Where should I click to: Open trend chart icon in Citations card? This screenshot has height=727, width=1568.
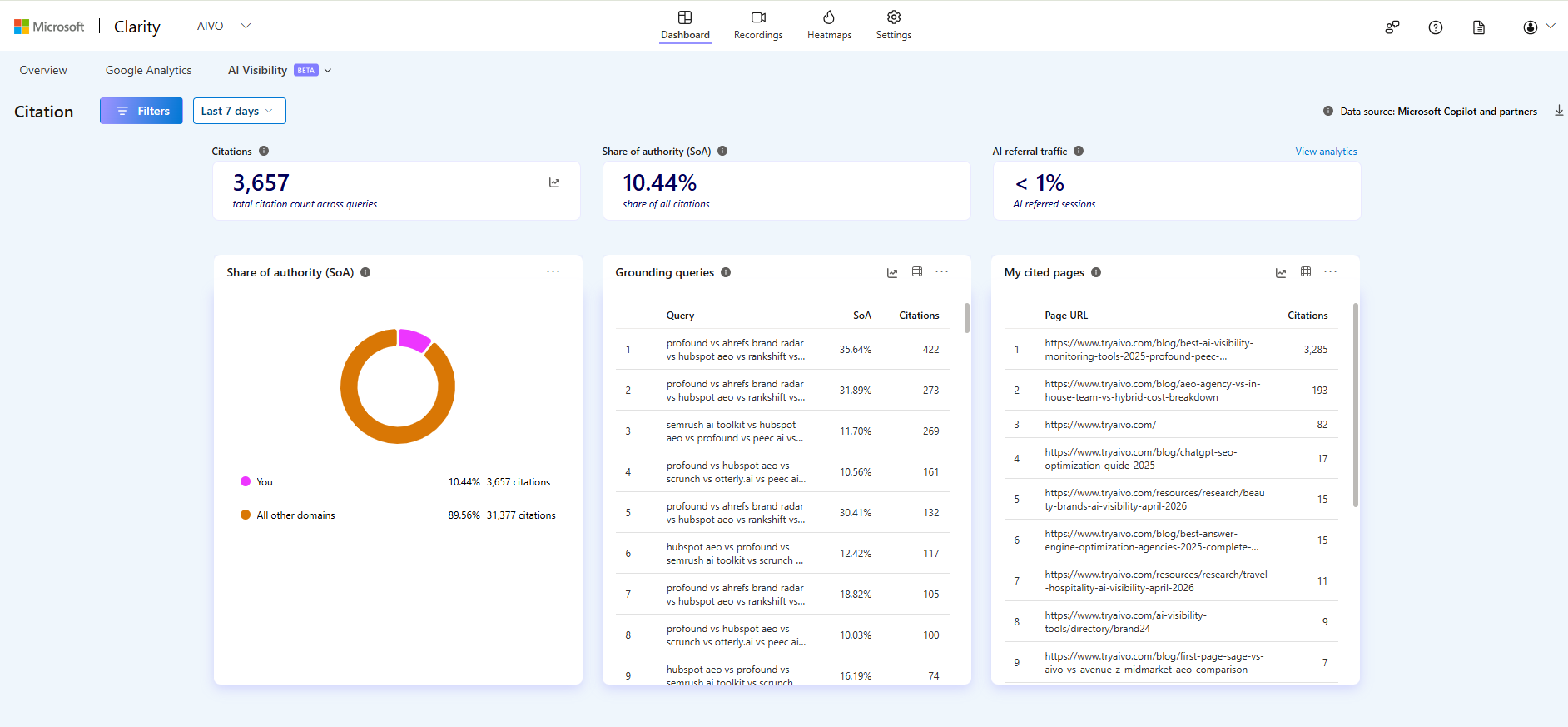tap(554, 182)
